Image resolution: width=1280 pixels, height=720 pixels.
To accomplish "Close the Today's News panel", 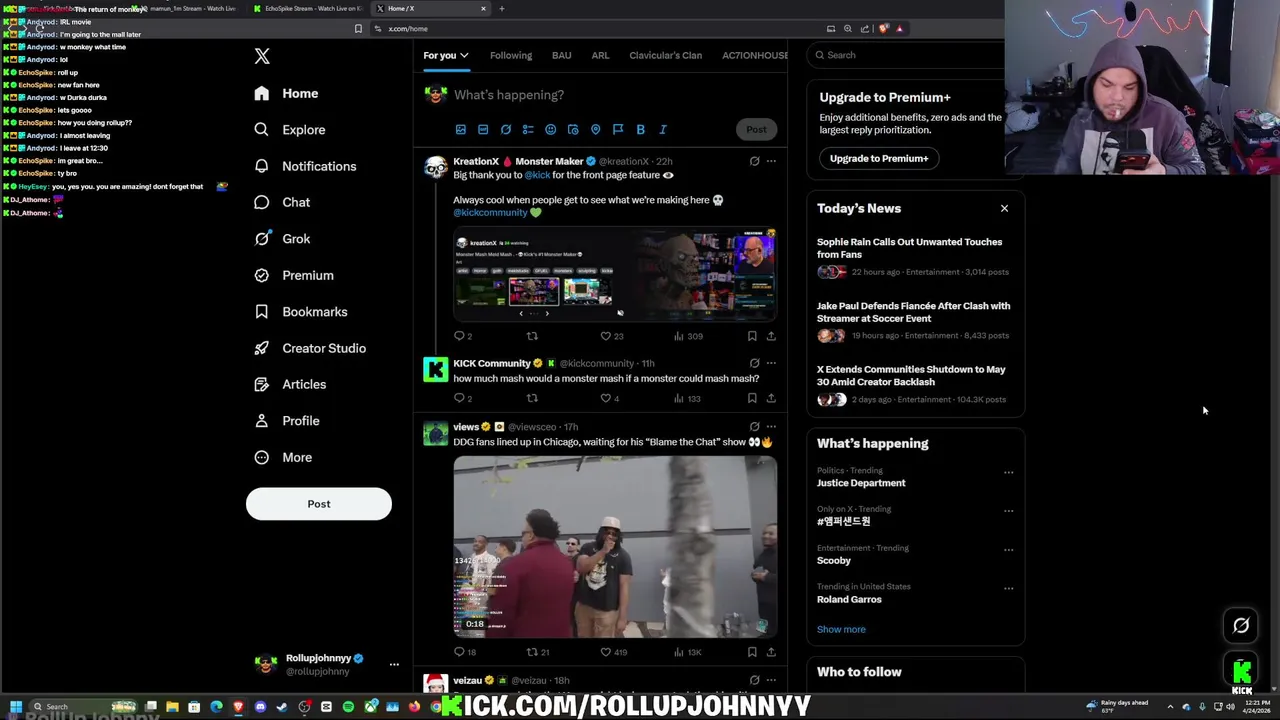I will [1004, 208].
